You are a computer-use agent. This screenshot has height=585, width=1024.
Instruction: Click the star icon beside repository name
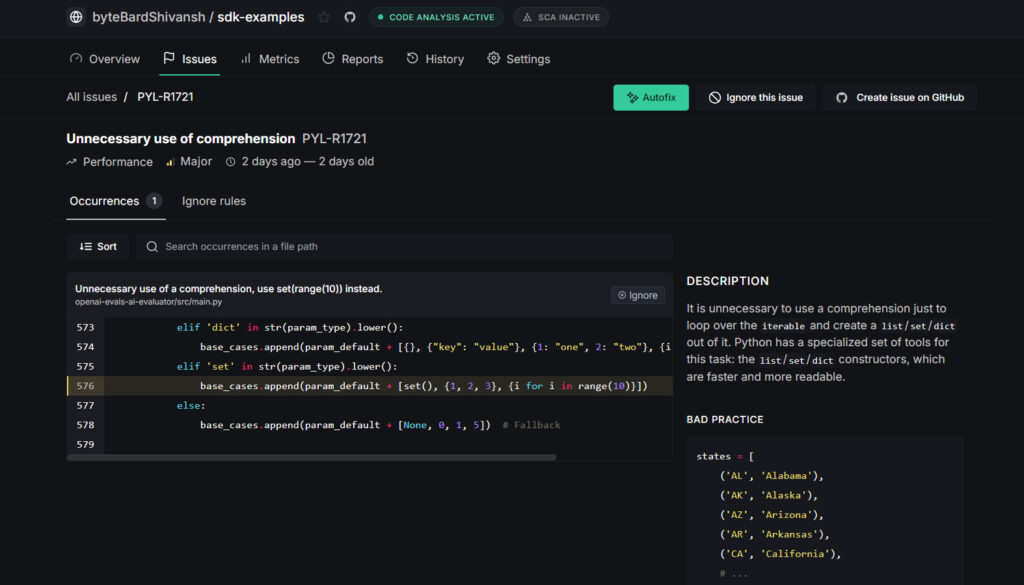point(324,17)
